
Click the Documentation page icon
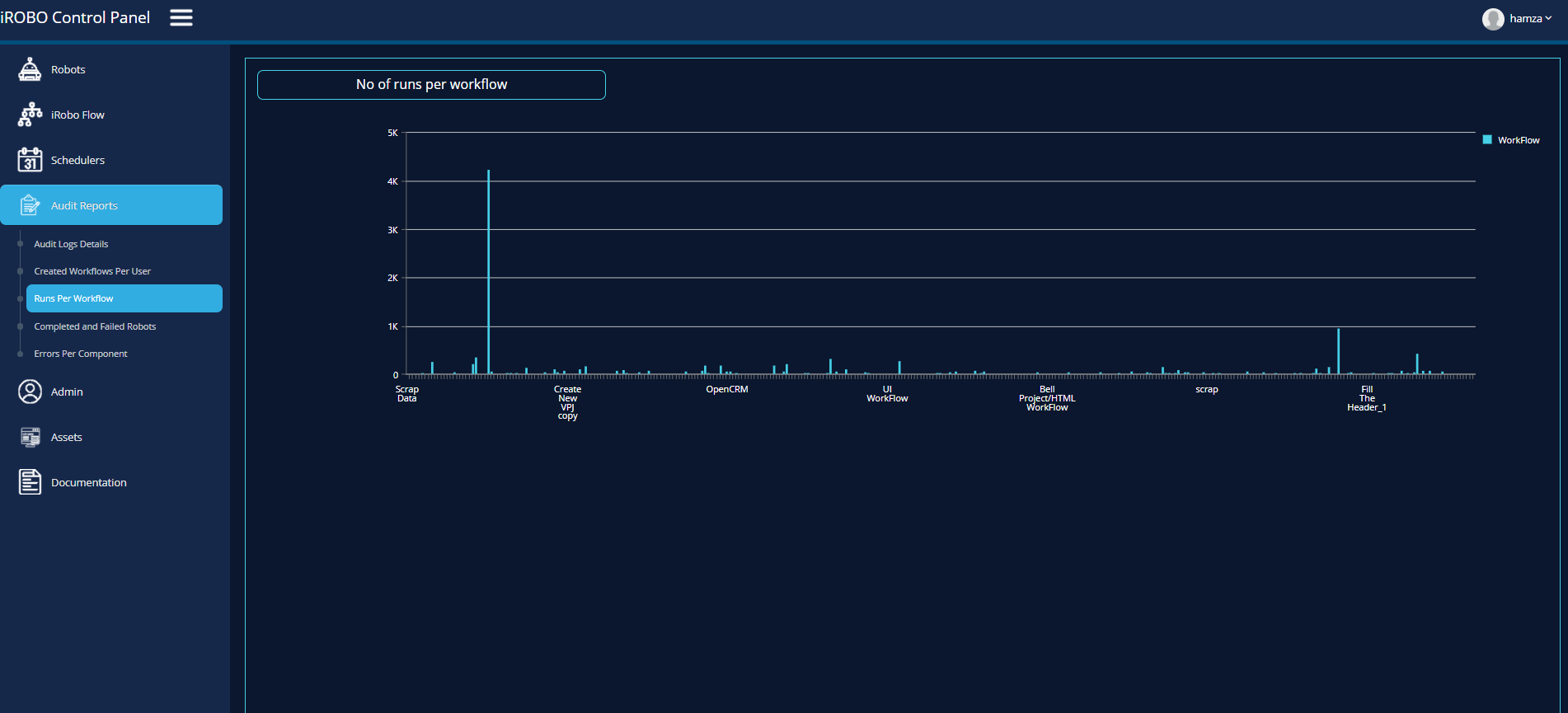click(30, 482)
